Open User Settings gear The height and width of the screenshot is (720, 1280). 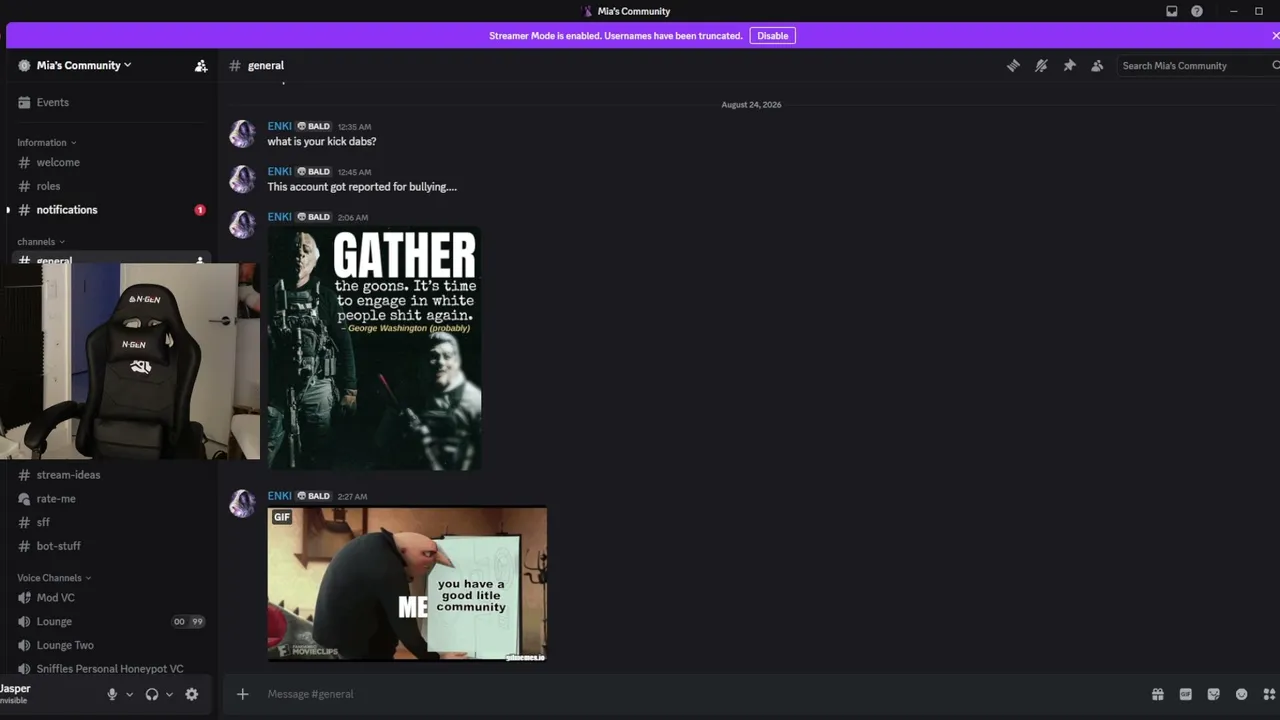pyautogui.click(x=192, y=694)
